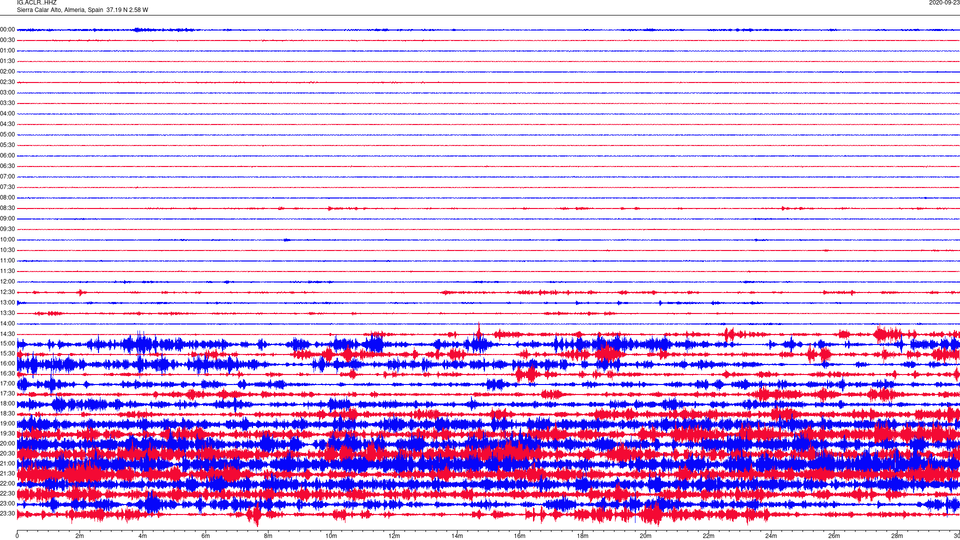This screenshot has width=960, height=540.
Task: Click the '13:00' time row label
Action: [7, 302]
